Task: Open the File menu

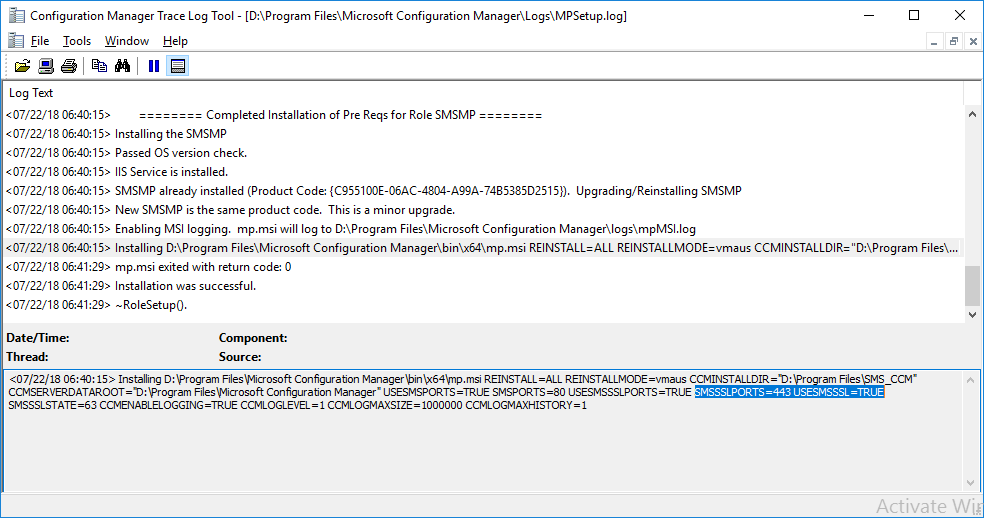Action: [x=40, y=41]
